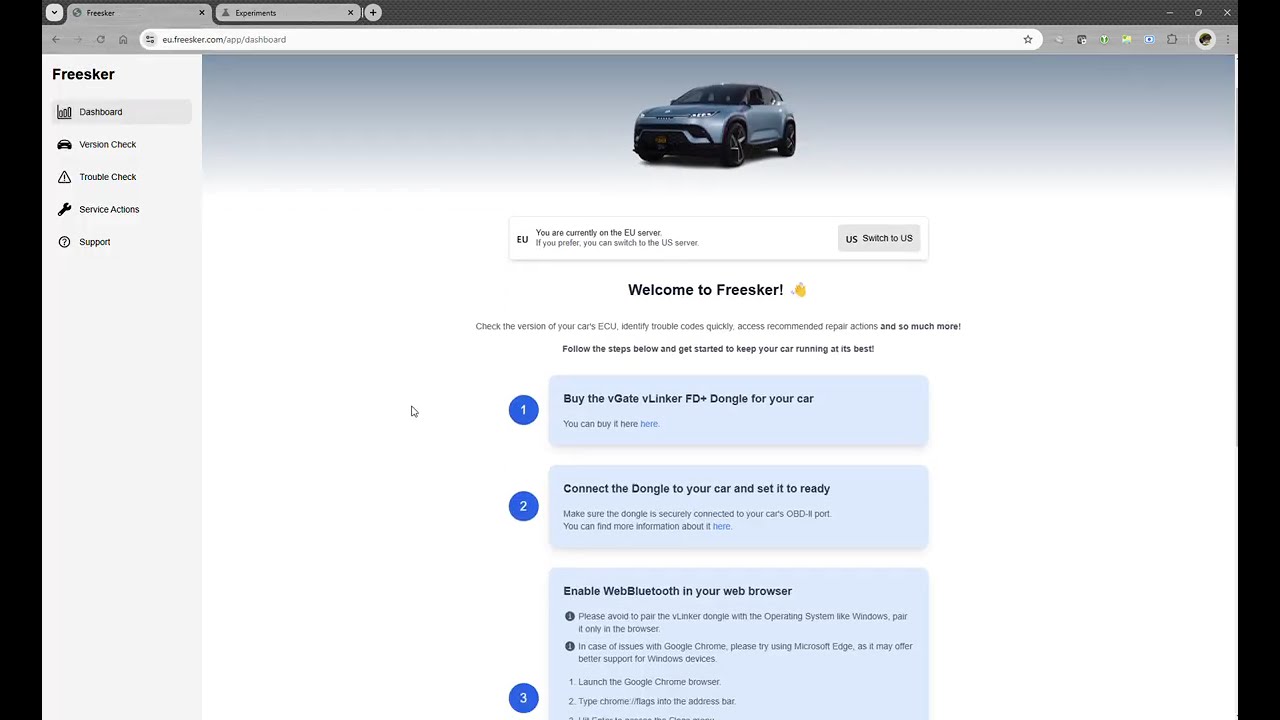
Task: Click the Fisker car image
Action: (x=715, y=125)
